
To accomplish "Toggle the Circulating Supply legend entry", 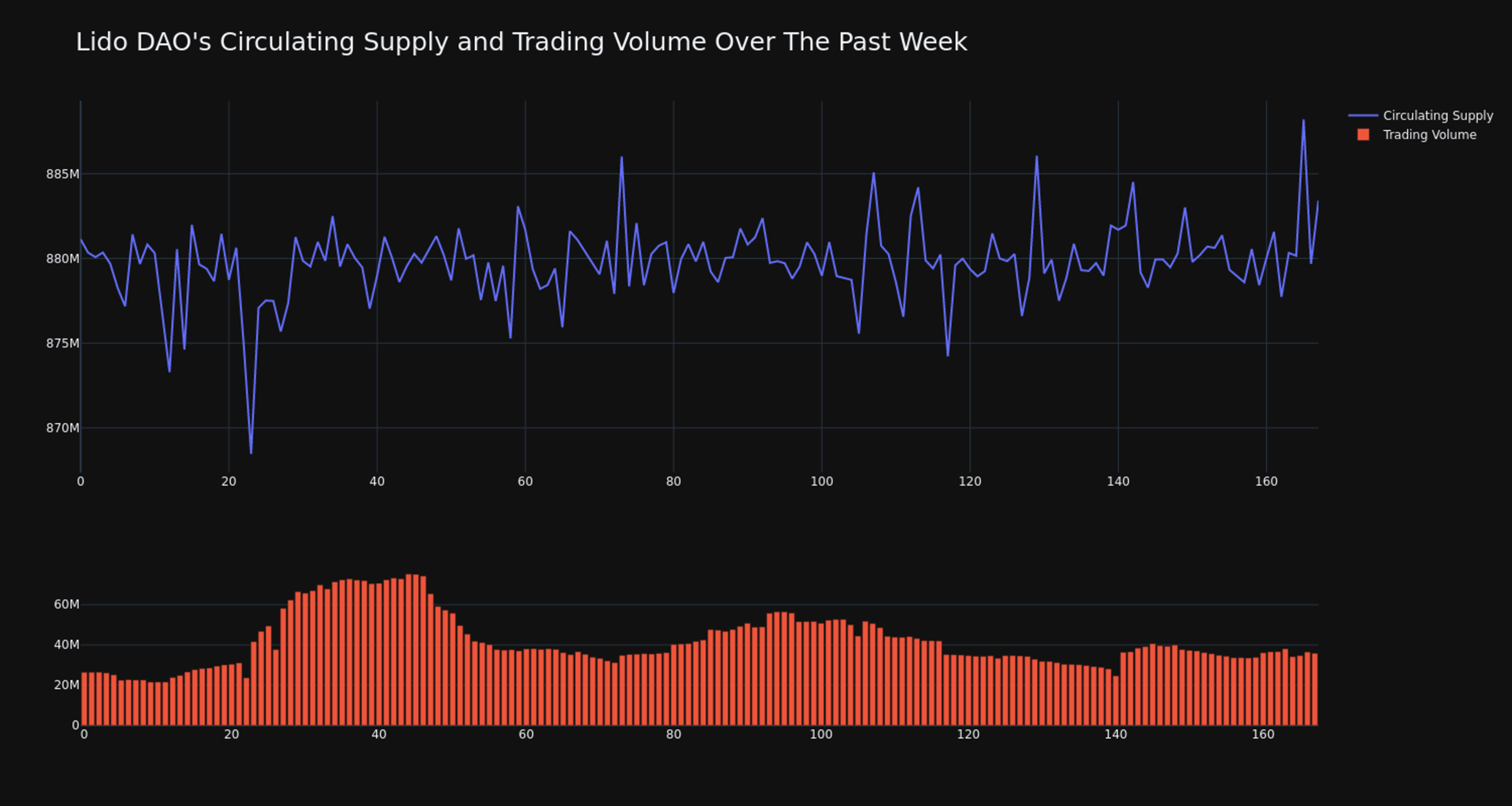I will 1437,116.
